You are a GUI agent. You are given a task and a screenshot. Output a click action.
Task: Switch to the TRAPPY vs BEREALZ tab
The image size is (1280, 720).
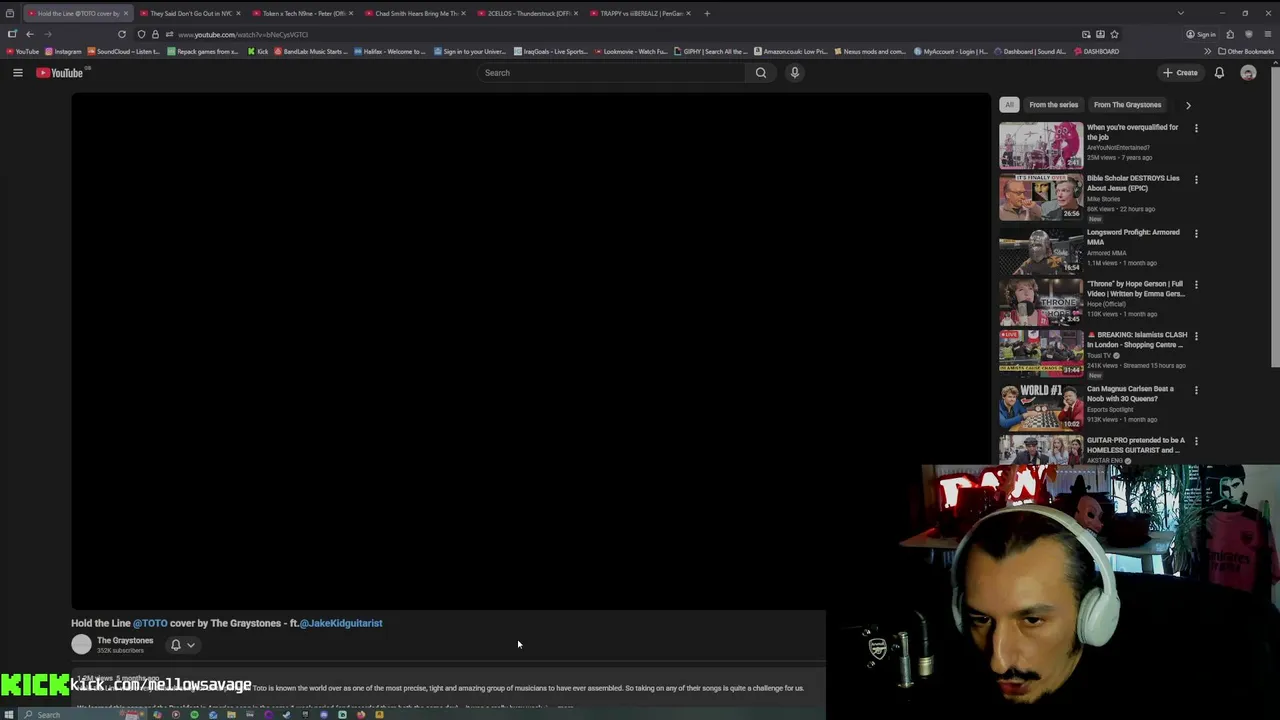click(x=641, y=14)
